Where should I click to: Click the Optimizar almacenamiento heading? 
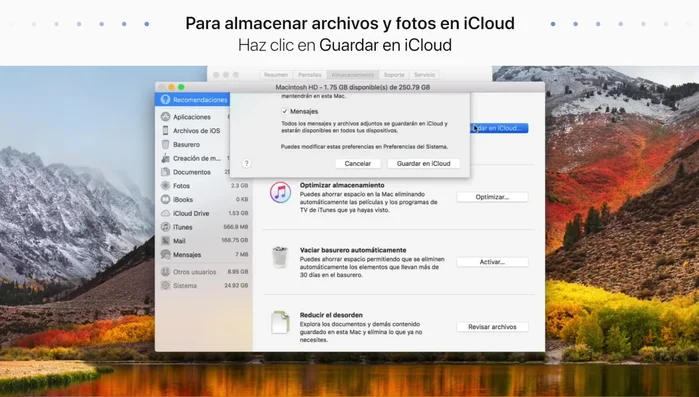point(342,185)
